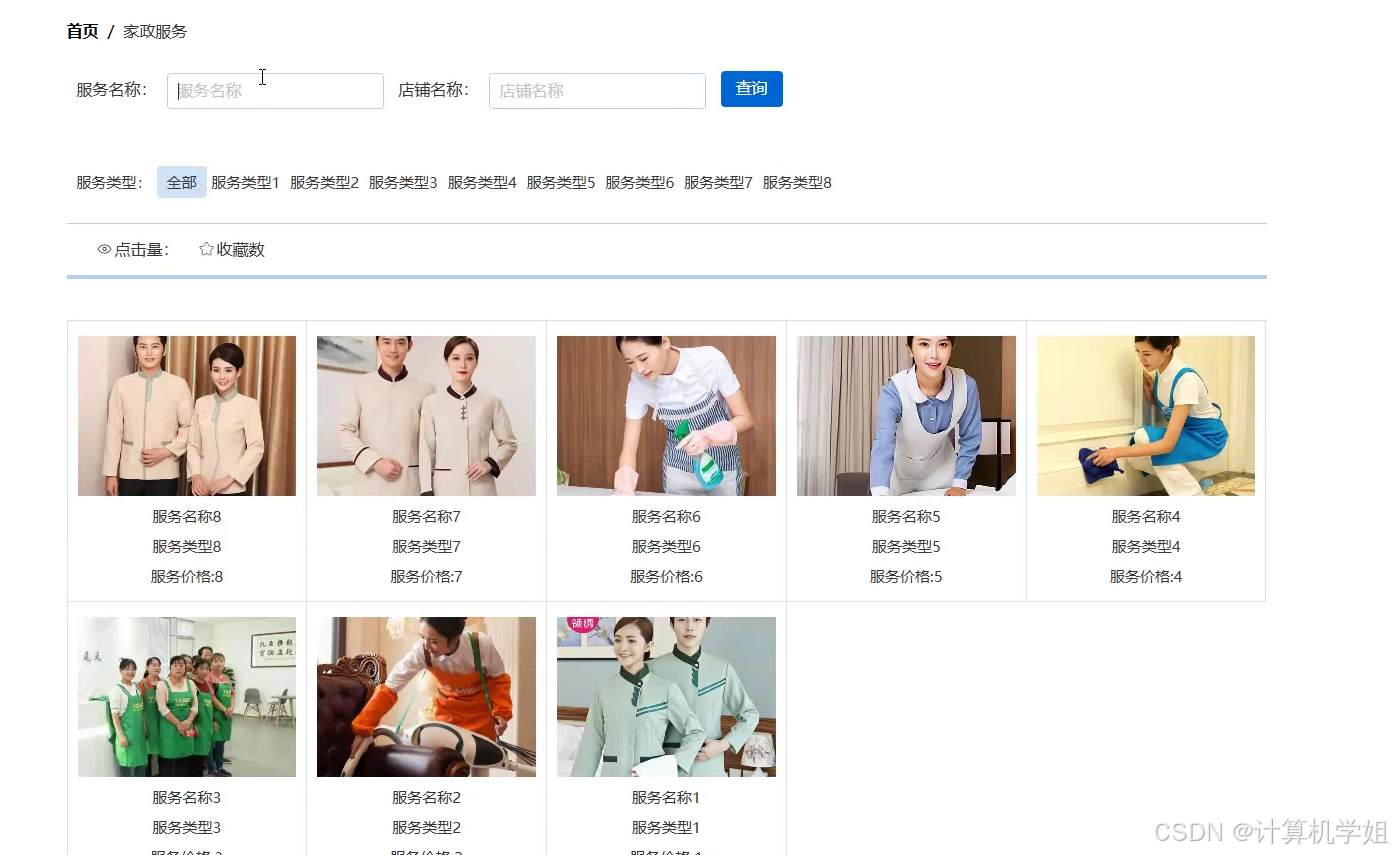This screenshot has width=1392, height=855.
Task: Click 服务类型3 text in the card
Action: point(187,828)
